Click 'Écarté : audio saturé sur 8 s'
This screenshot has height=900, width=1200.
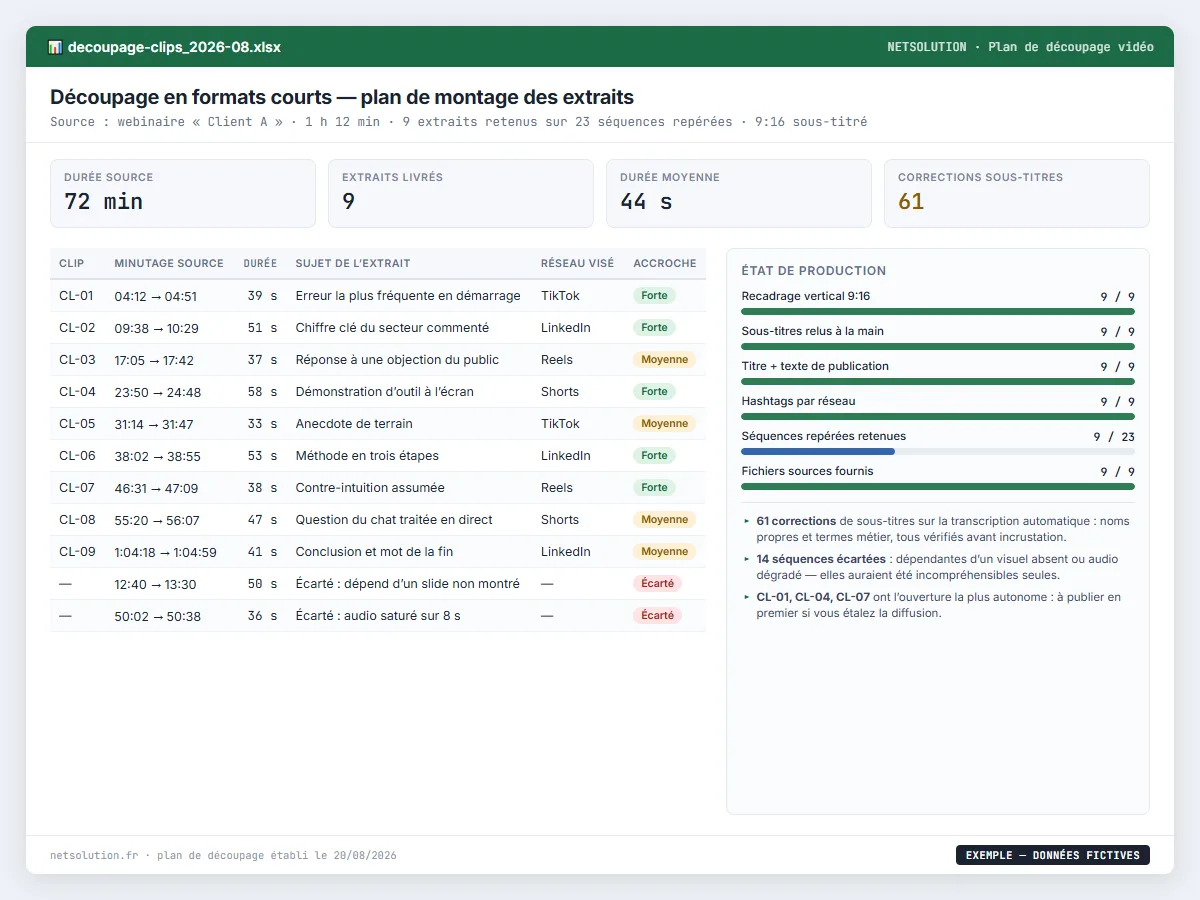(x=378, y=616)
